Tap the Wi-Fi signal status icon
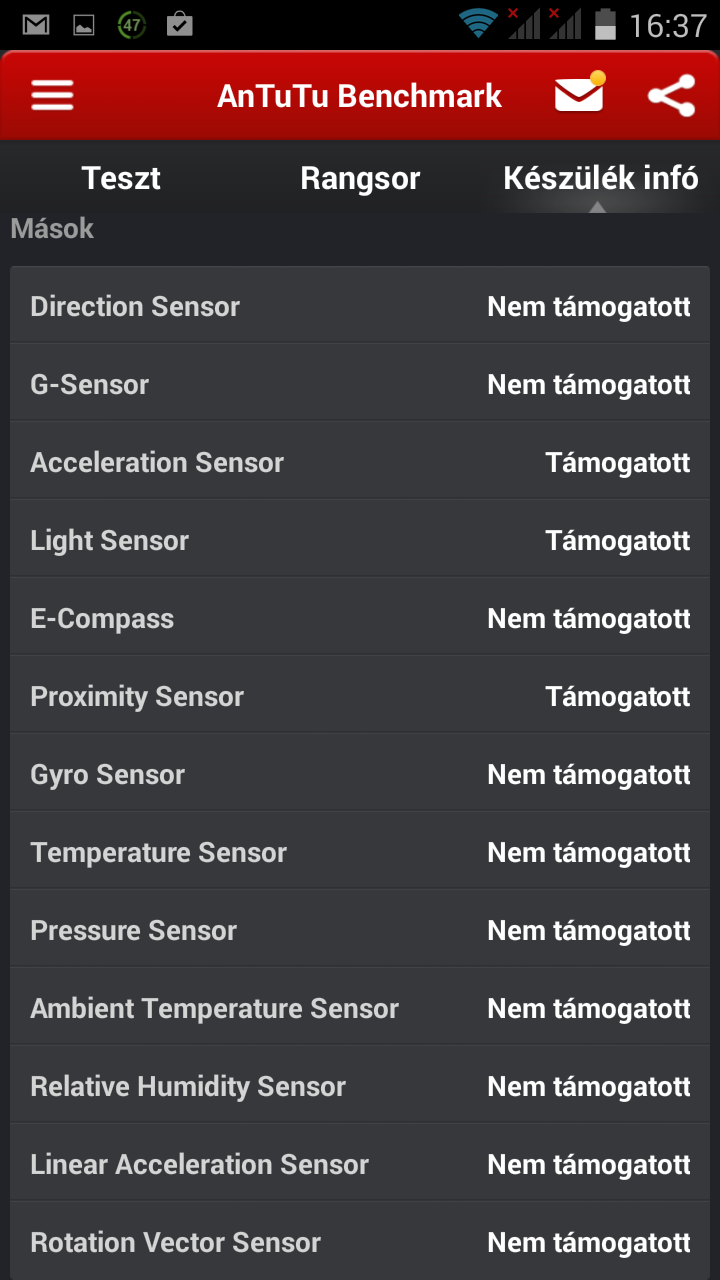The height and width of the screenshot is (1280, 720). 478,24
